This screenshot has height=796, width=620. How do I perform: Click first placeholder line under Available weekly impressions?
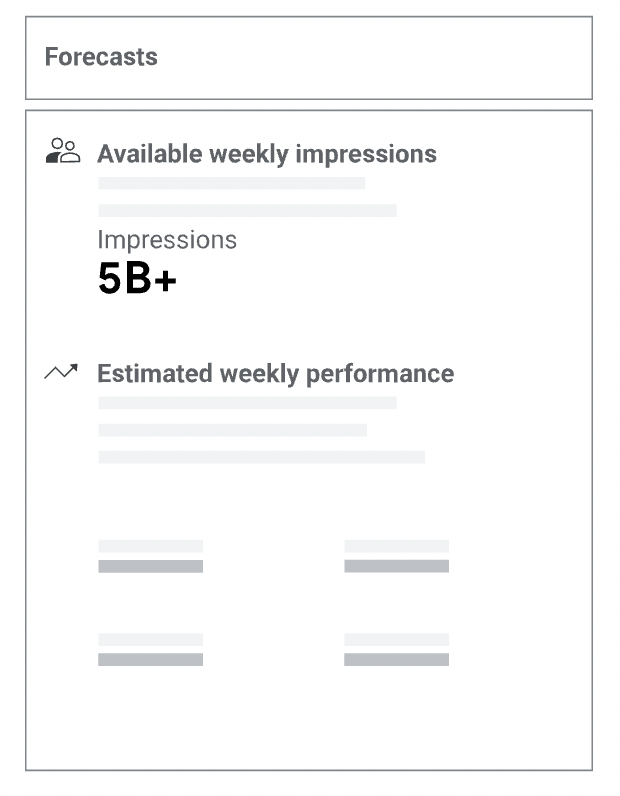(232, 183)
